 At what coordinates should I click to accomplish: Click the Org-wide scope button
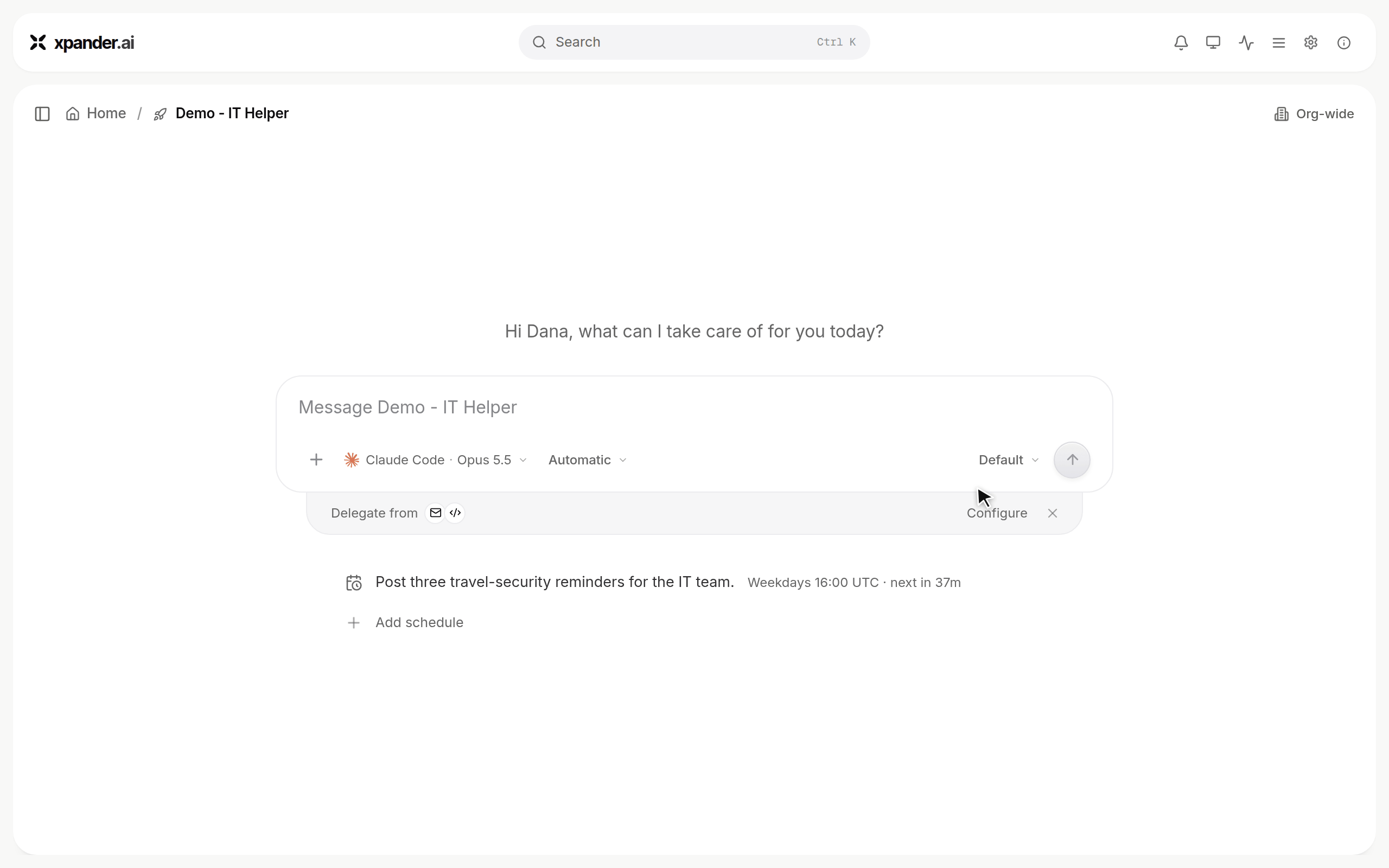point(1314,114)
